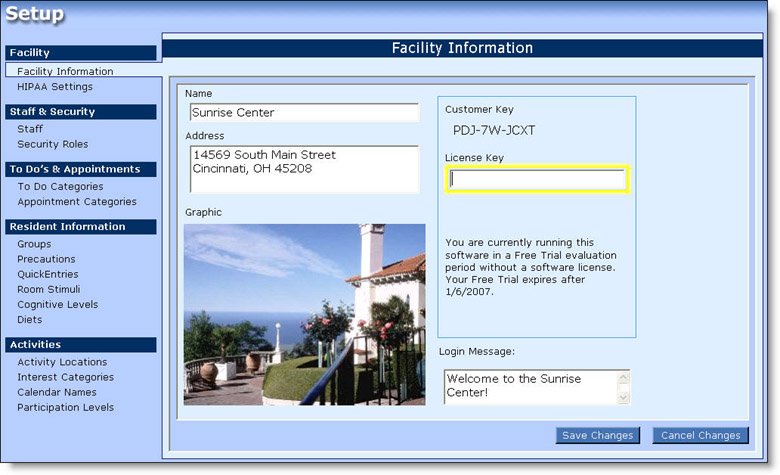
Task: Select Groups under Resident Information
Action: pos(34,244)
